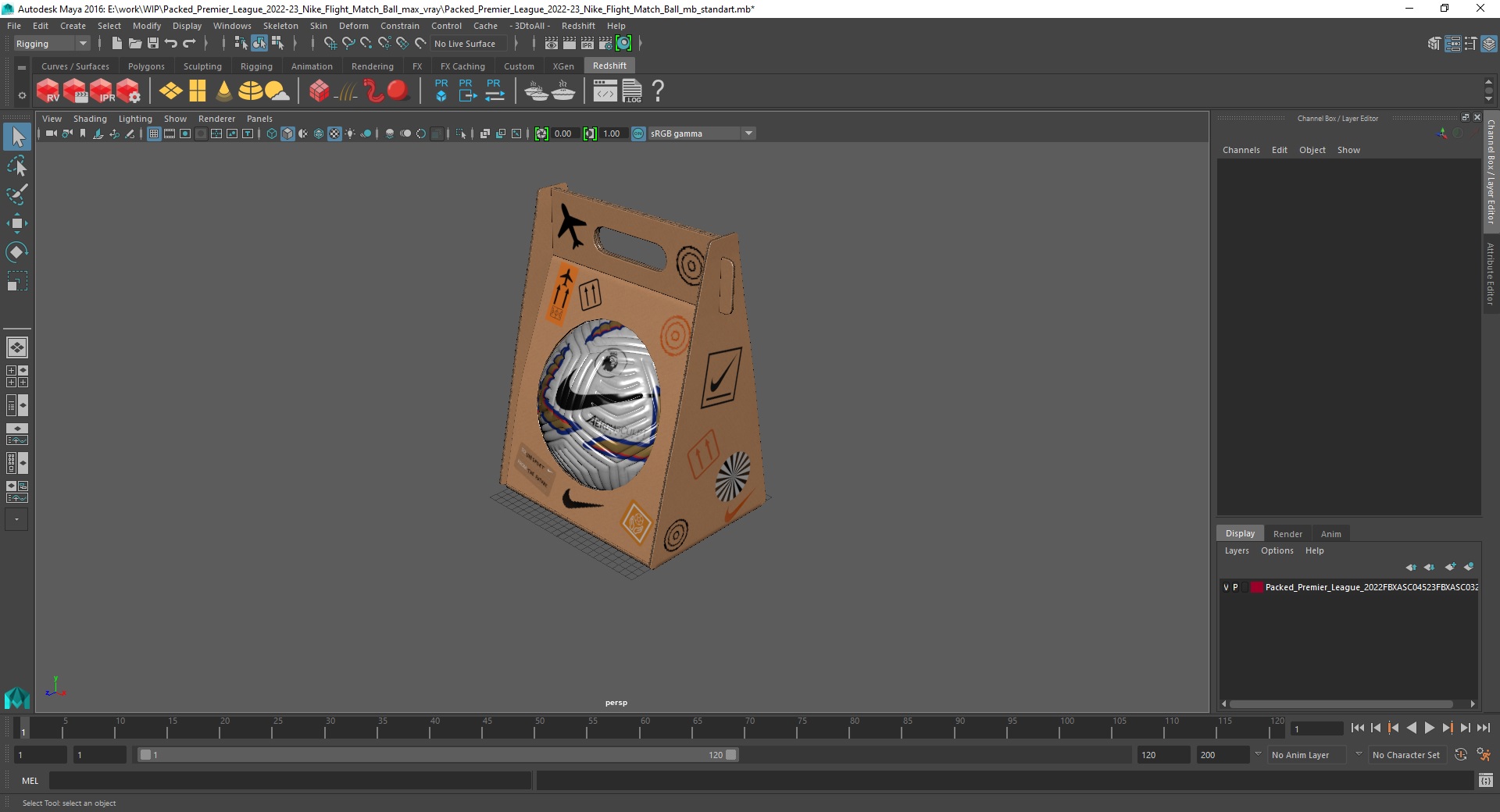
Task: Create a new scene file
Action: 116,44
